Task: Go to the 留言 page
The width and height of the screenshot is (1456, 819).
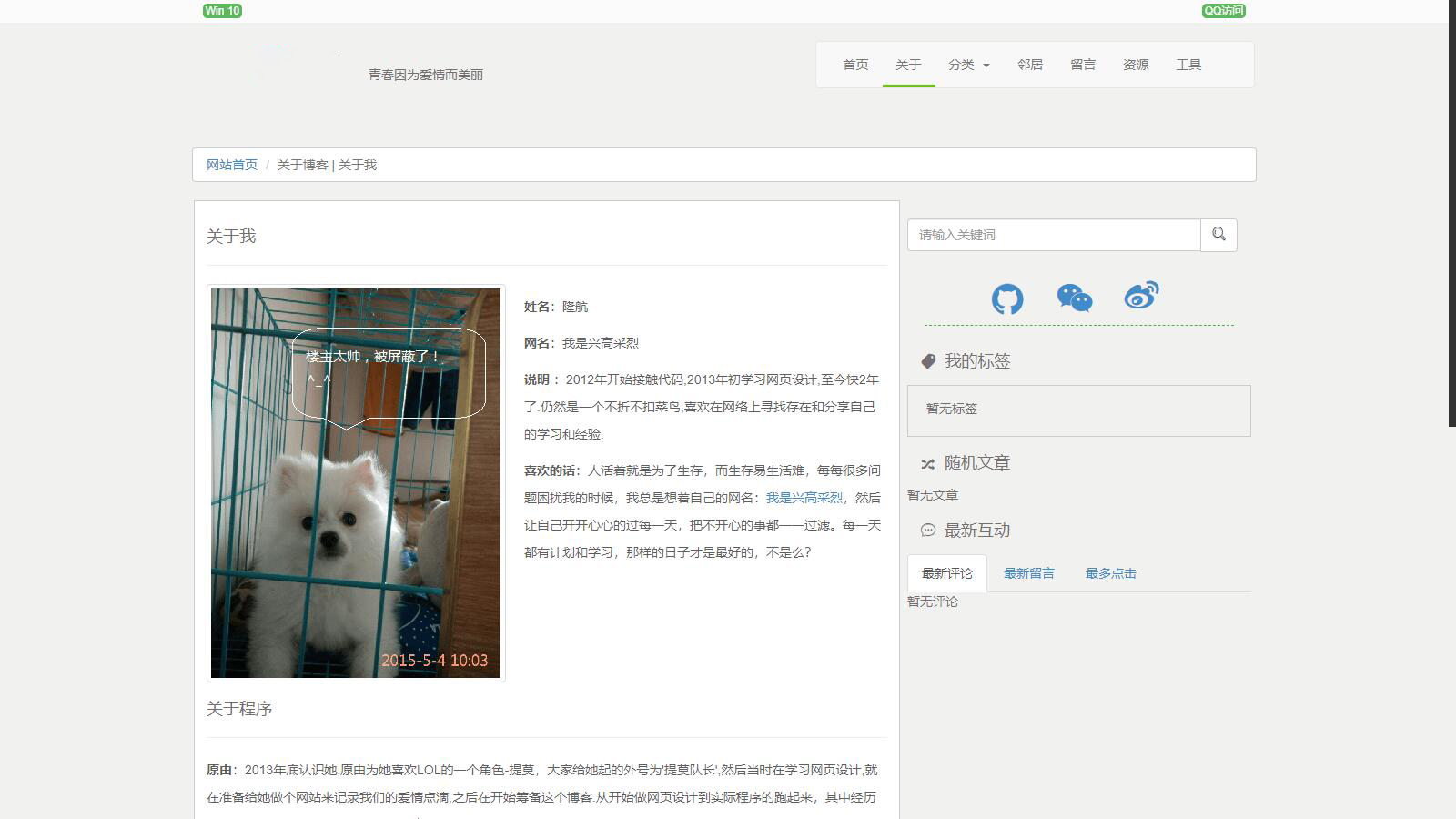Action: (1083, 65)
